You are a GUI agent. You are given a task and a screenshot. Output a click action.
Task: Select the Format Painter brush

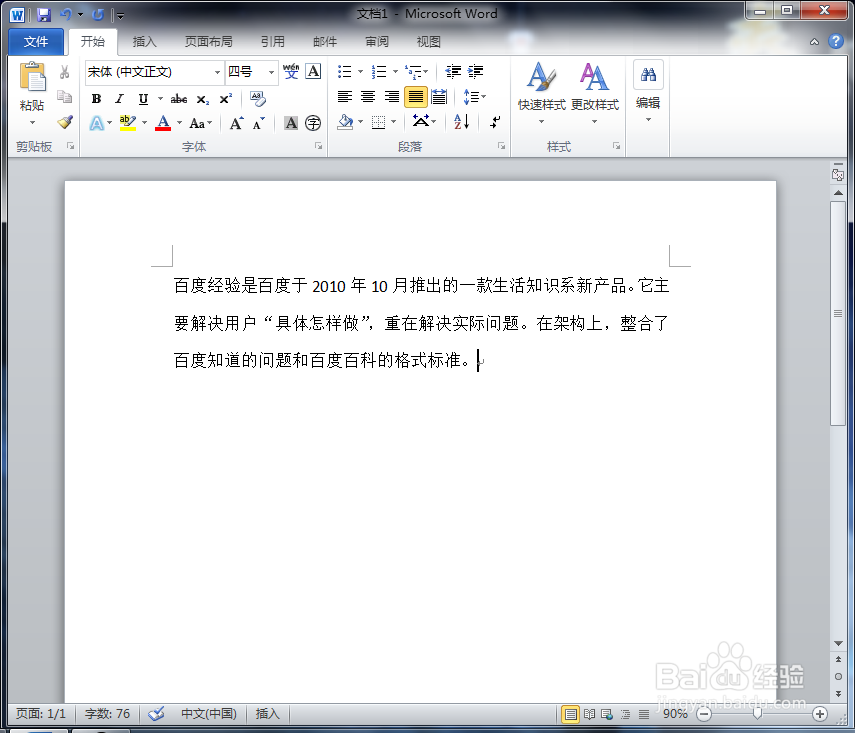tap(64, 122)
